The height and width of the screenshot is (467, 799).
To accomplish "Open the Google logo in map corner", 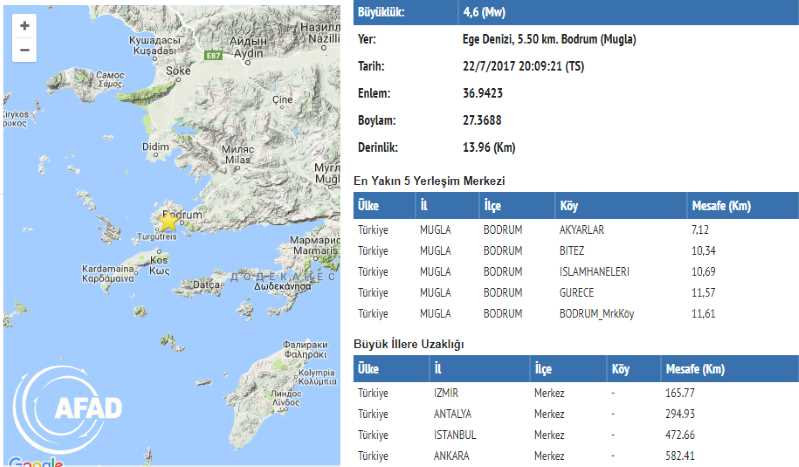I will [38, 461].
